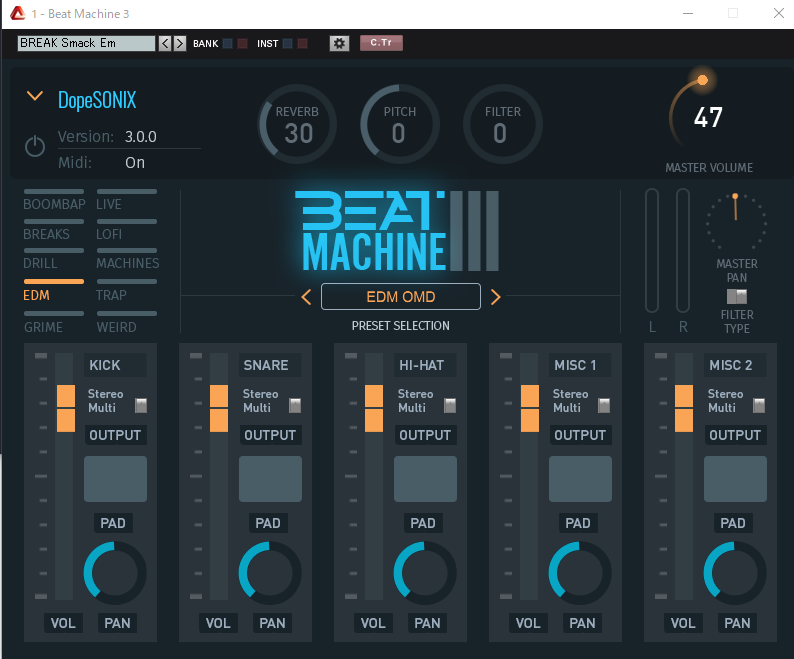The height and width of the screenshot is (659, 794).
Task: Open the BREAK Smack Em preset field
Action: coord(86,44)
